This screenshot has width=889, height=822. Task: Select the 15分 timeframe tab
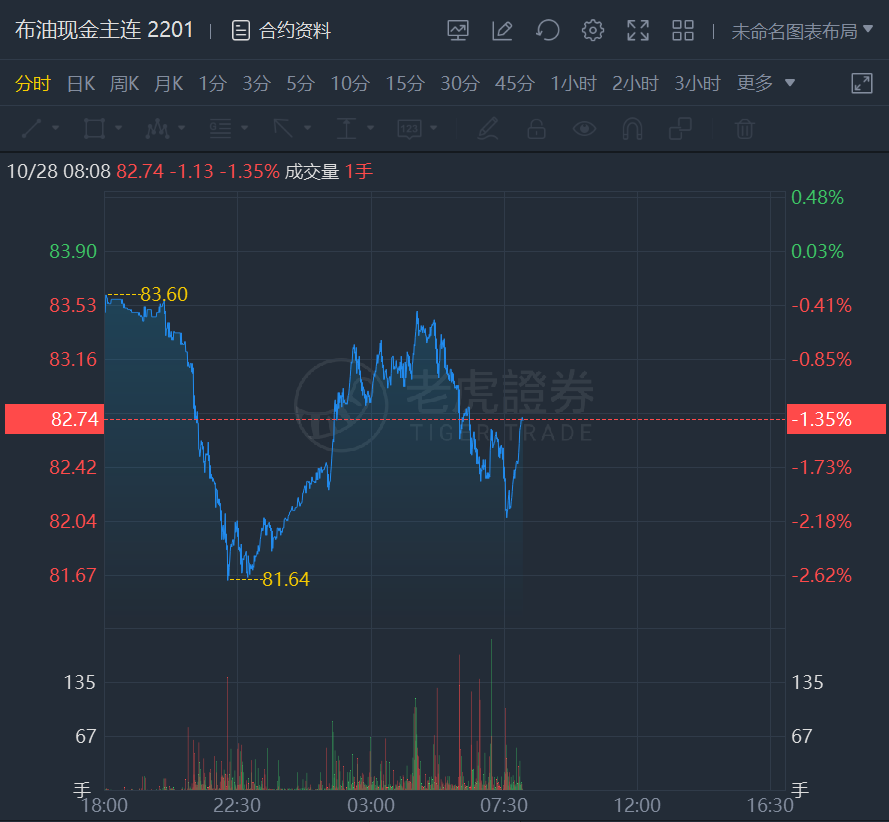coord(405,84)
